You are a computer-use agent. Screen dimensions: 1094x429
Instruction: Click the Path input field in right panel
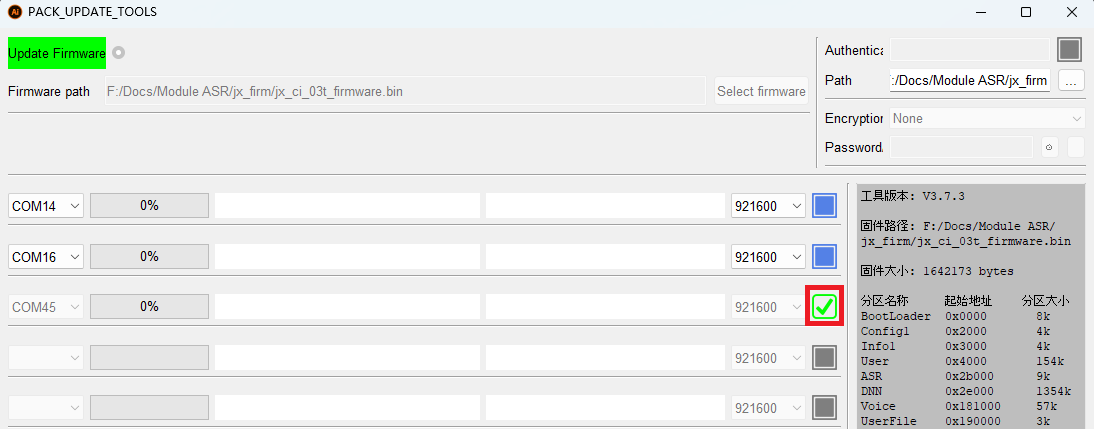[x=969, y=80]
